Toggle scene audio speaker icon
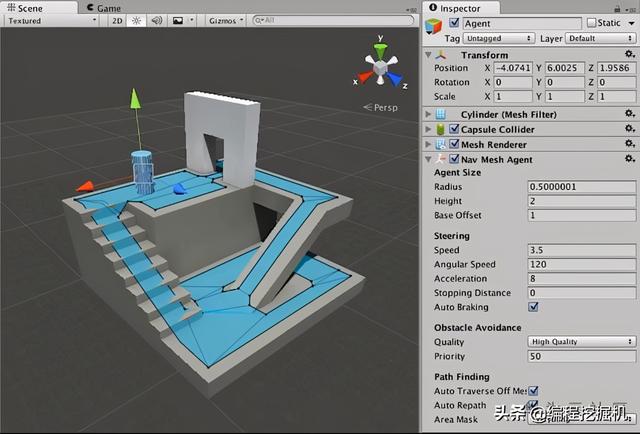This screenshot has height=434, width=640. click(x=157, y=20)
